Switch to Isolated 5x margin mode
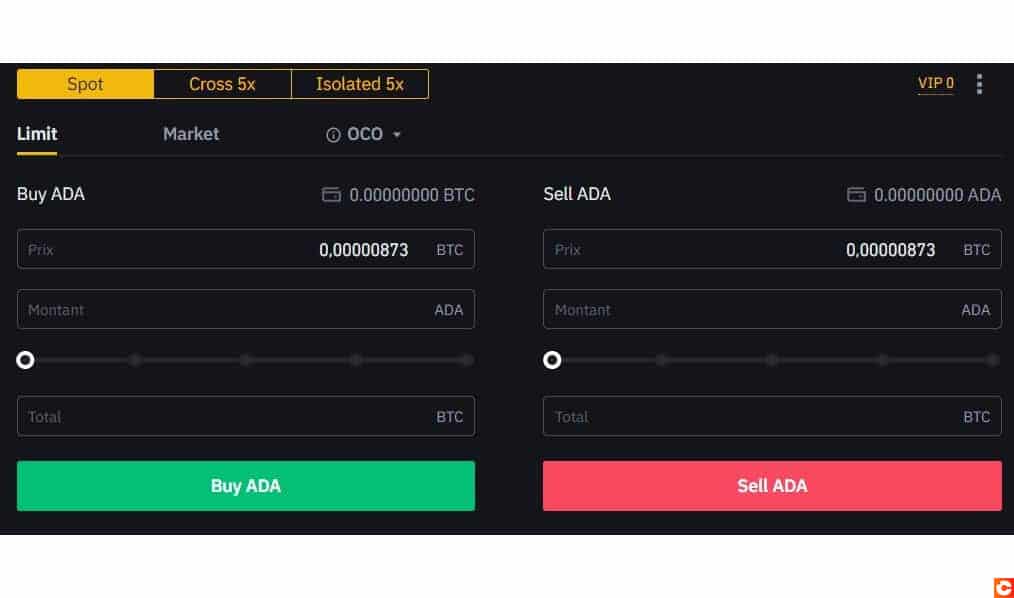 pos(360,84)
